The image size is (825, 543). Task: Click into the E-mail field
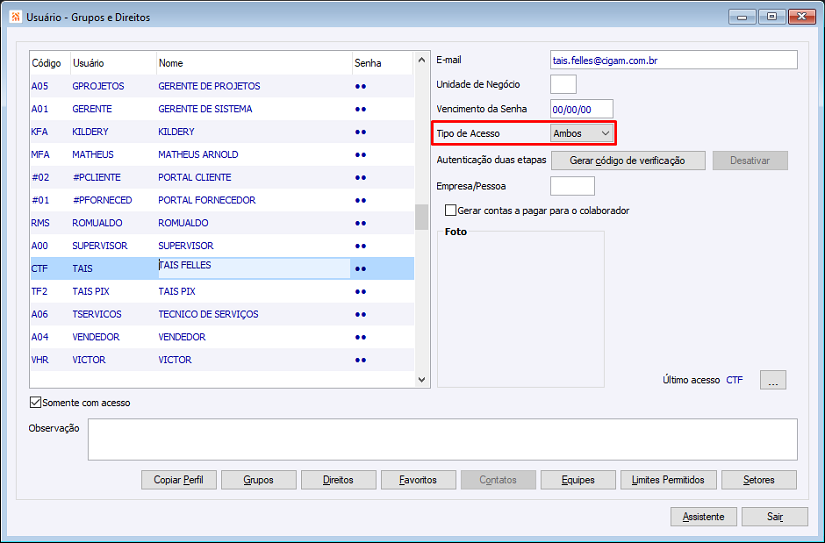673,60
